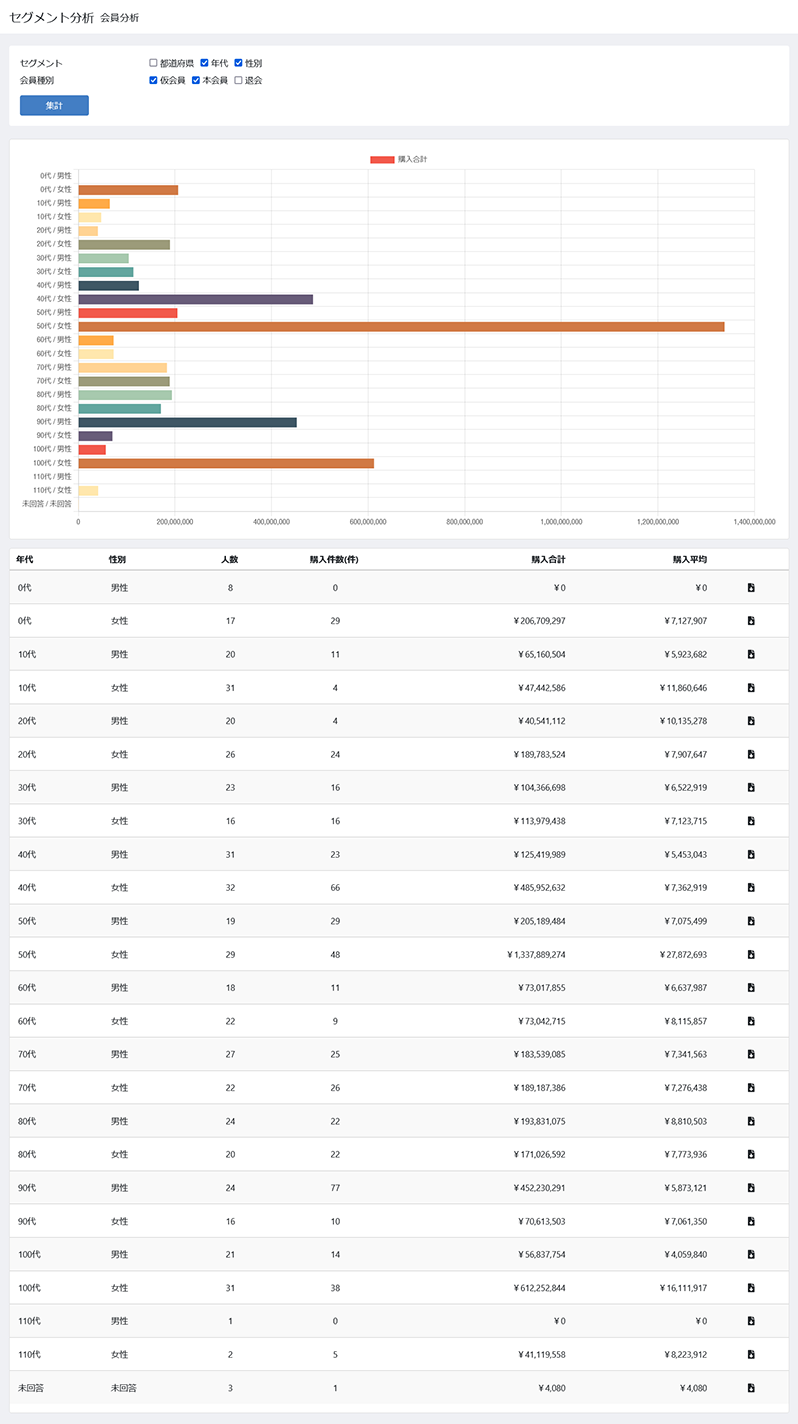Click the 100代 / 女性 chart bar

point(226,463)
